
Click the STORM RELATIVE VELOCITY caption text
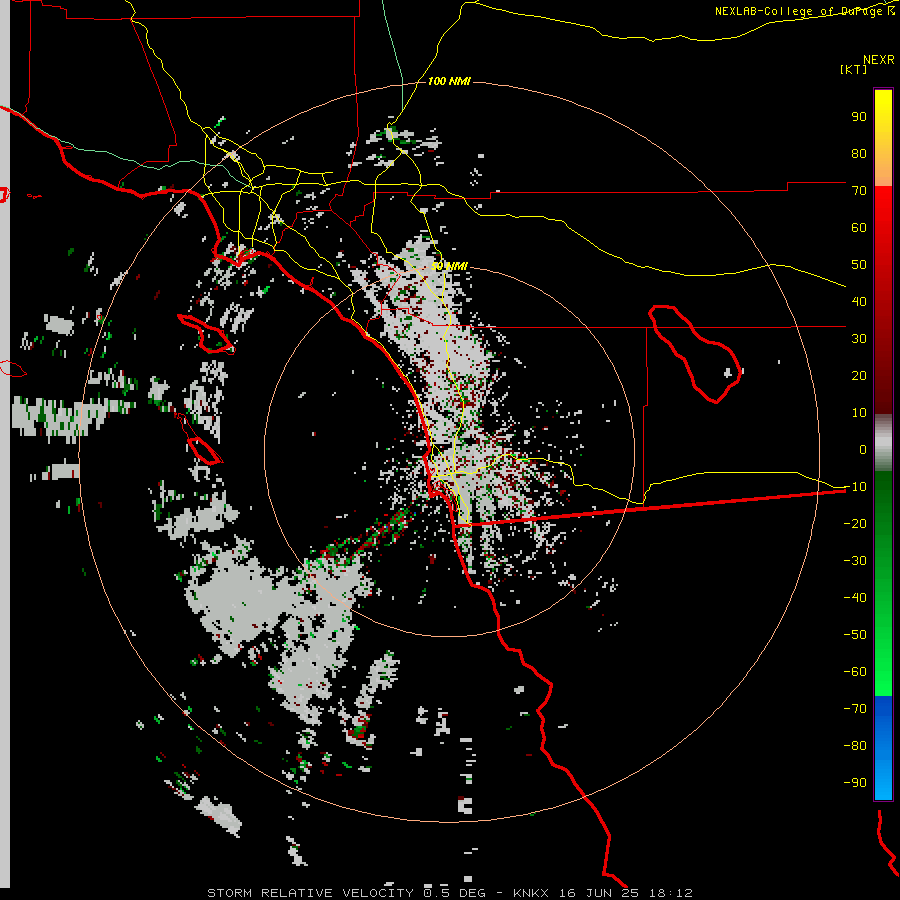tap(310, 893)
